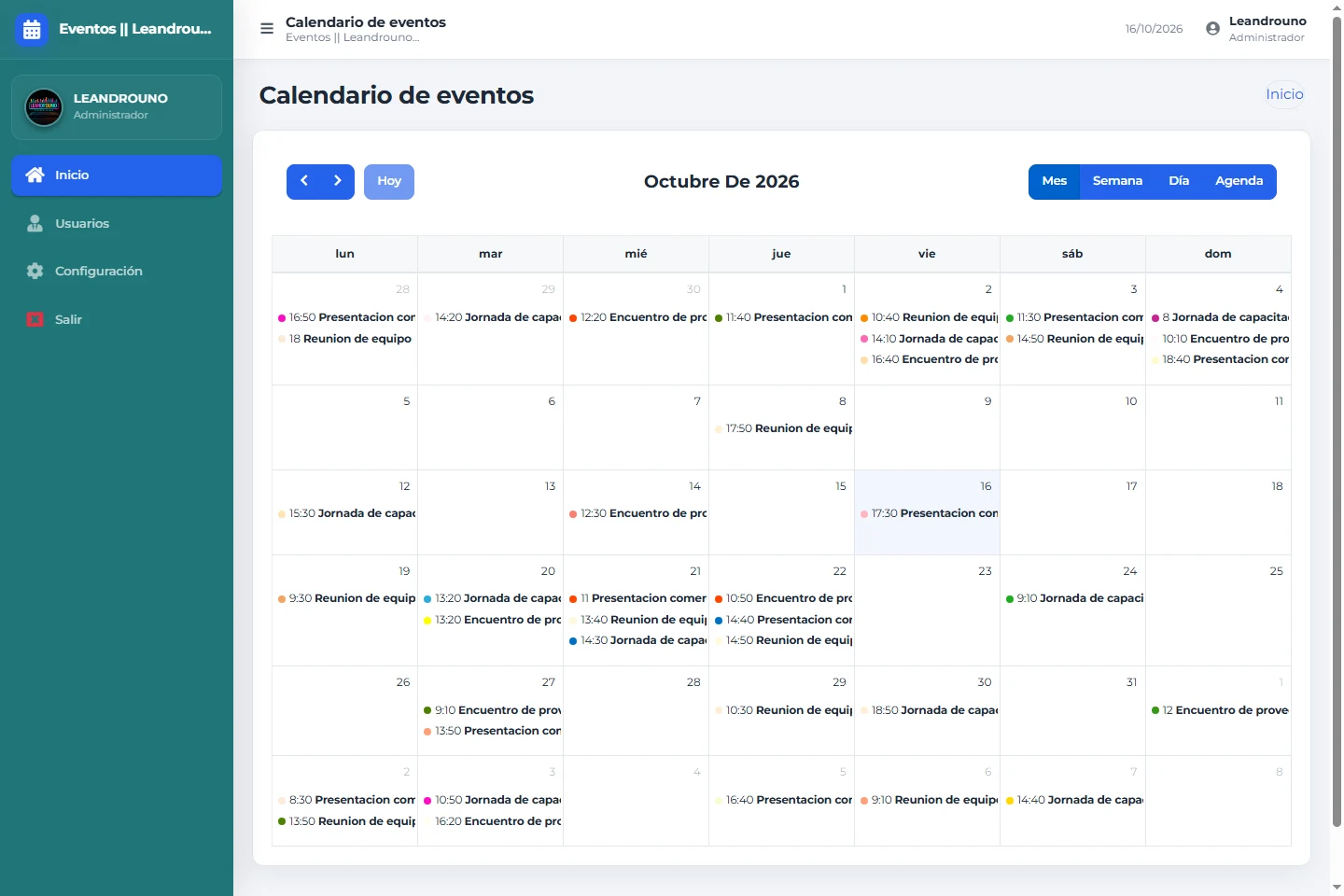
Task: Open the Leandrouno Administrador user menu
Action: pyautogui.click(x=1256, y=29)
